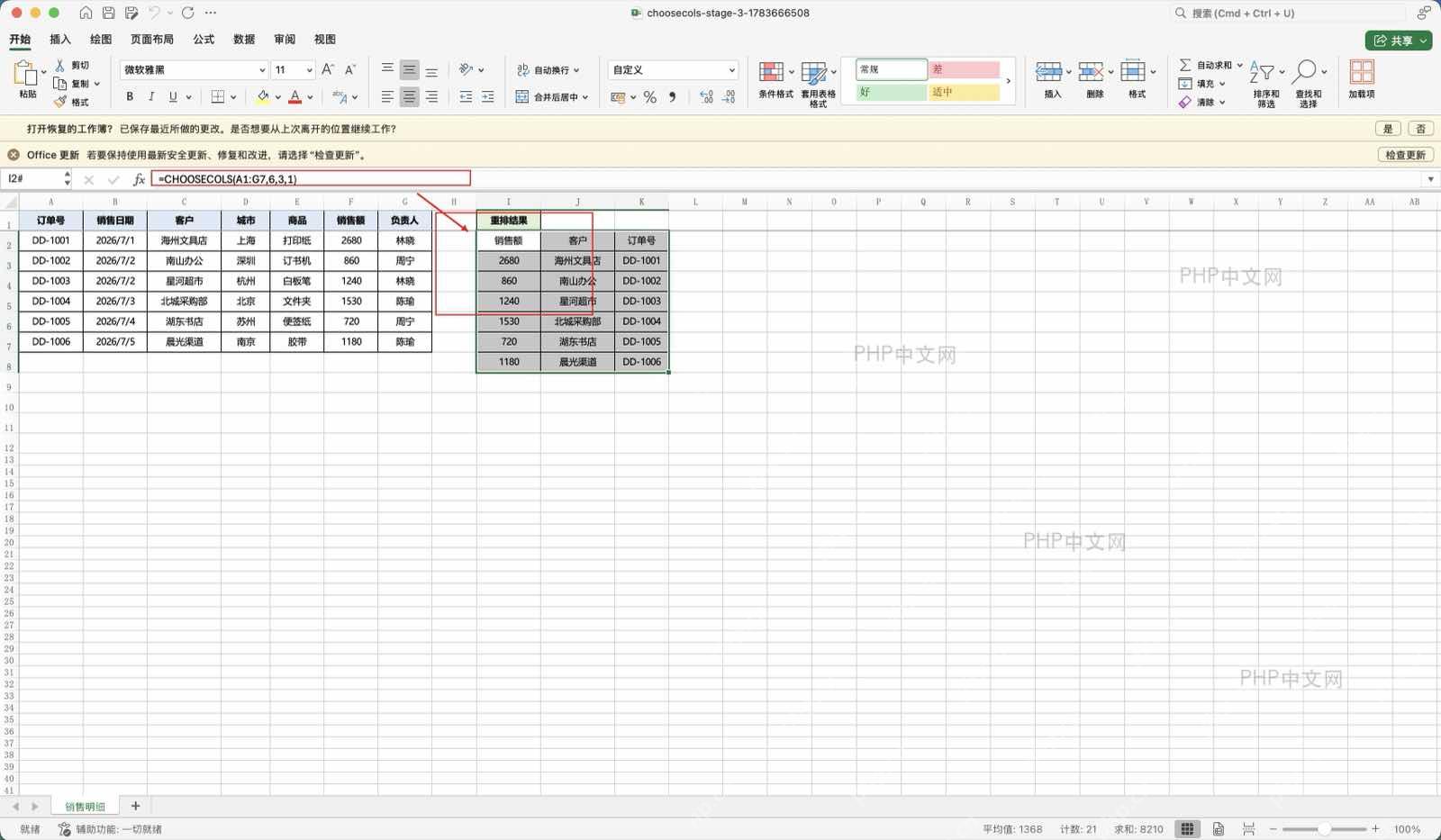This screenshot has height=840, width=1441.
Task: Click the increase indent icon
Action: [x=487, y=96]
